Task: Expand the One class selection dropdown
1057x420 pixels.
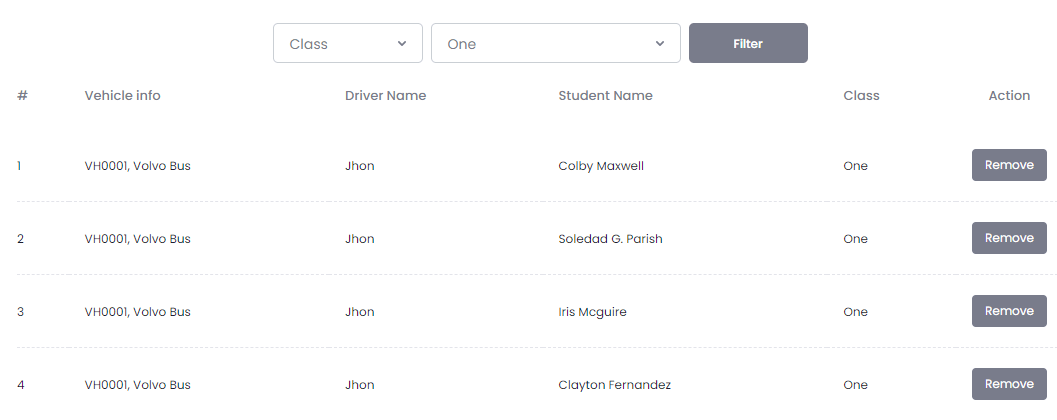Action: point(555,44)
